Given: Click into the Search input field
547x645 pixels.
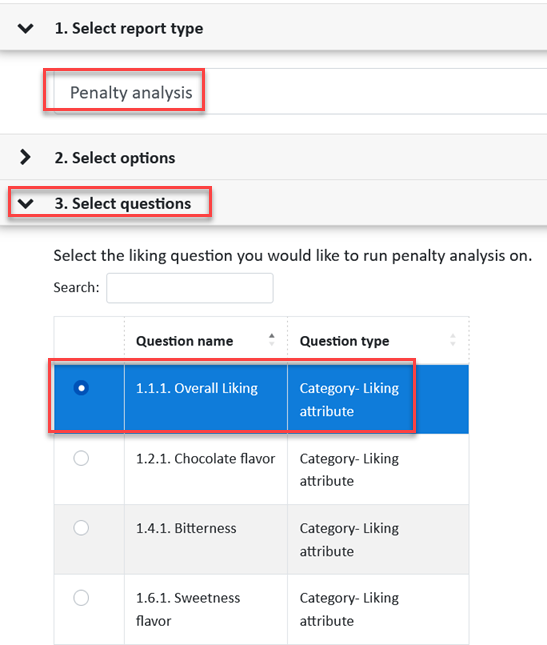Looking at the screenshot, I should 190,288.
